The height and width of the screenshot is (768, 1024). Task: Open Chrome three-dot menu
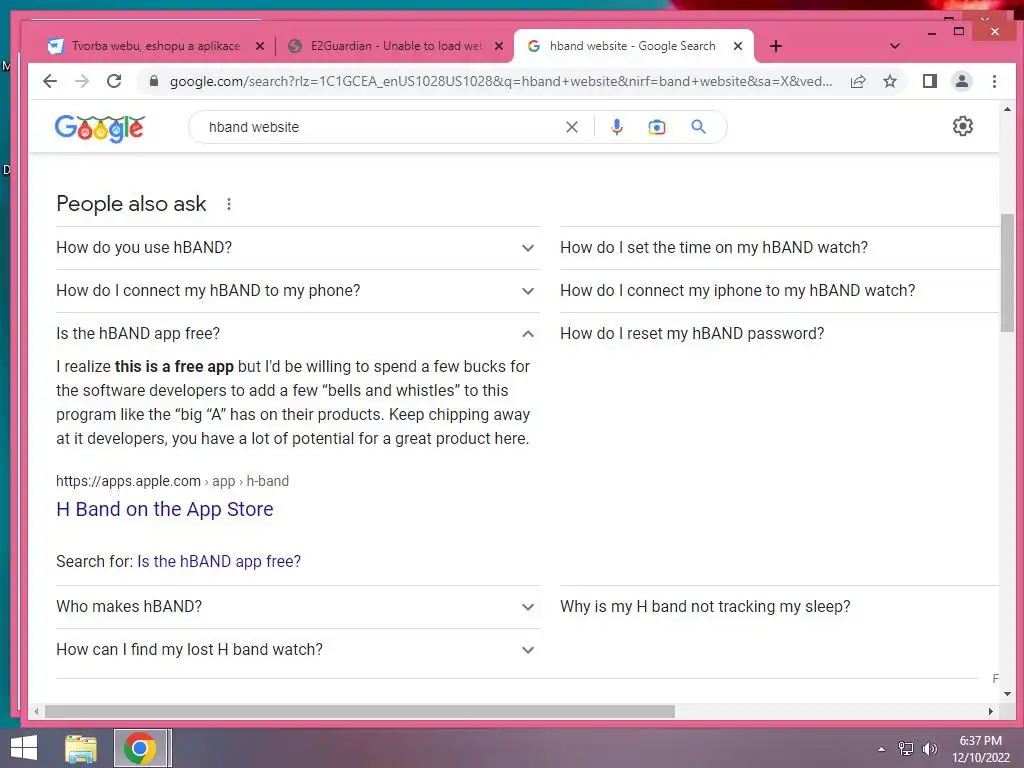pos(994,81)
